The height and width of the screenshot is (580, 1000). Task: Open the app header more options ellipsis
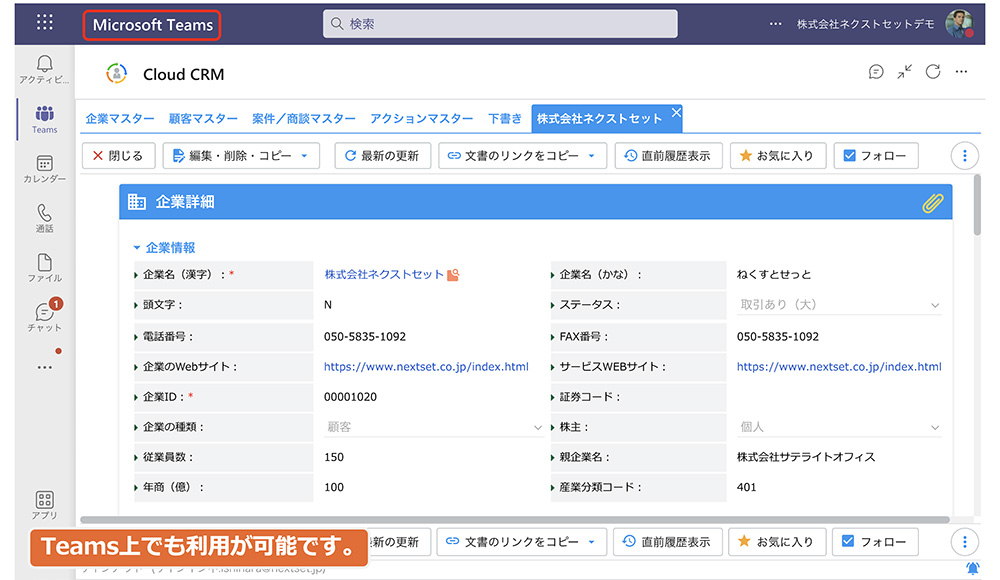click(x=961, y=72)
